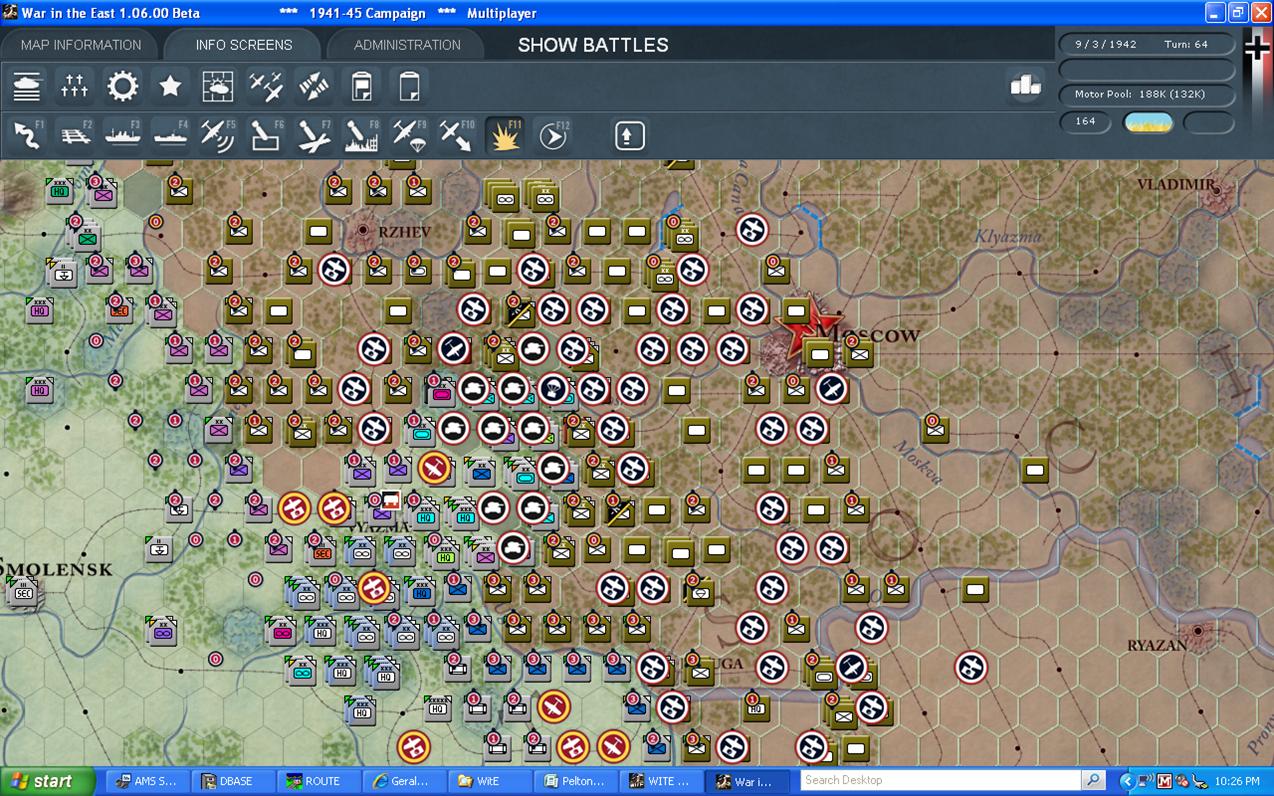This screenshot has width=1274, height=796.
Task: Switch to MAP INFORMATION tab
Action: (81, 45)
